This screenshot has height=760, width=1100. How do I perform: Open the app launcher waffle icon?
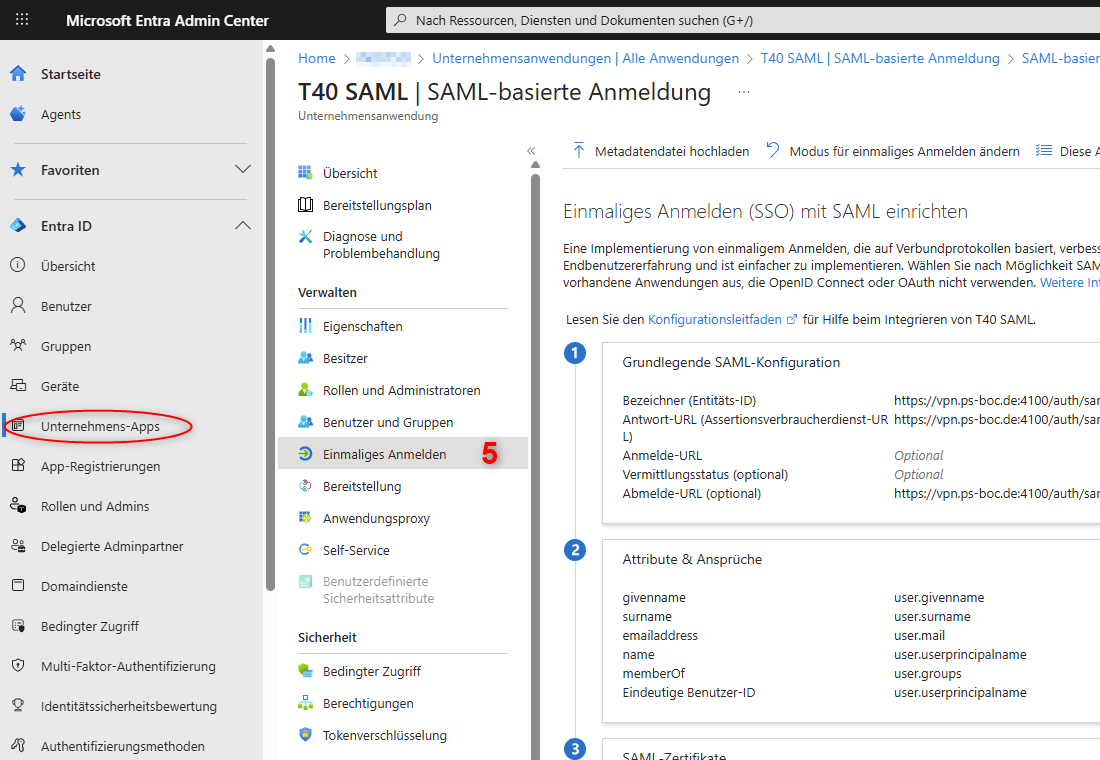pos(22,20)
